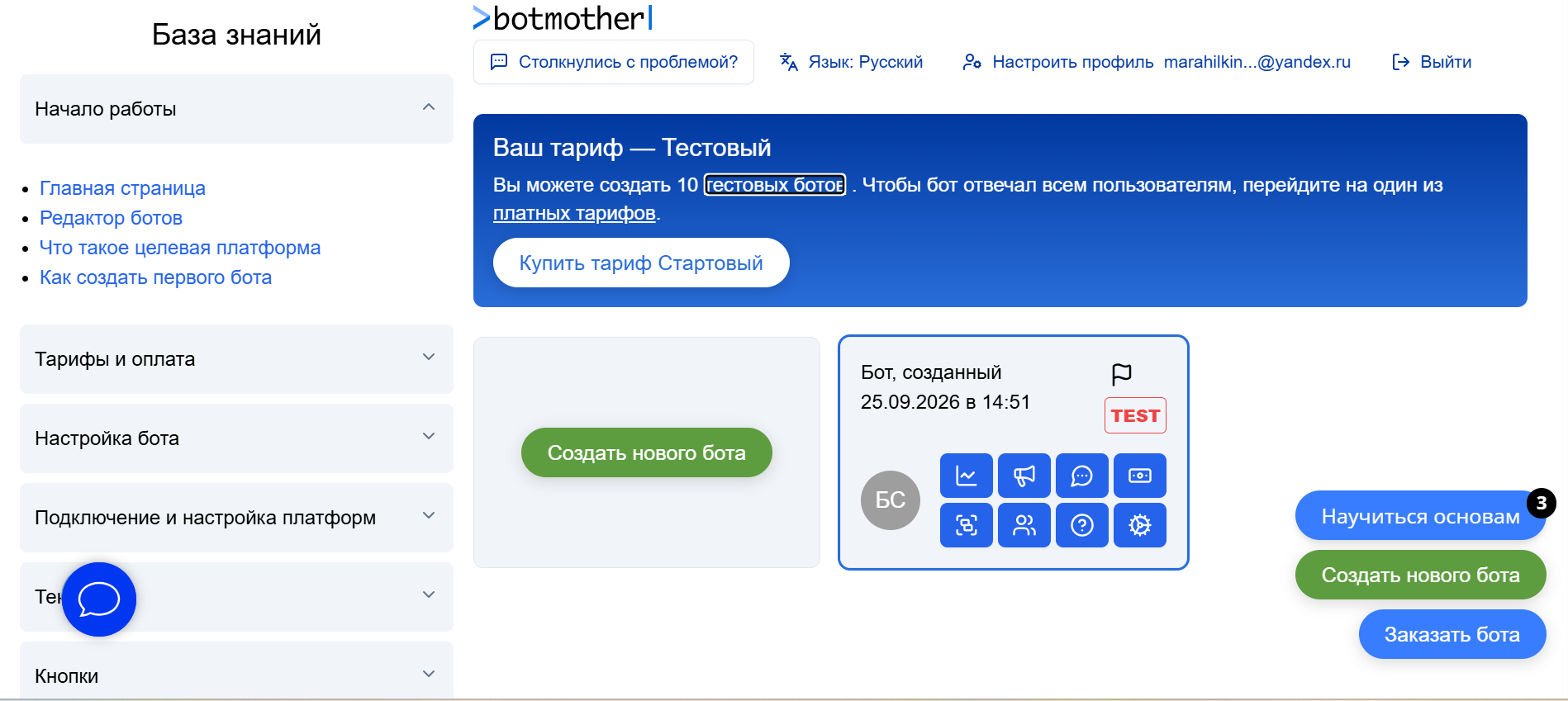
Task: Click Научиться основам floating button
Action: pos(1420,516)
